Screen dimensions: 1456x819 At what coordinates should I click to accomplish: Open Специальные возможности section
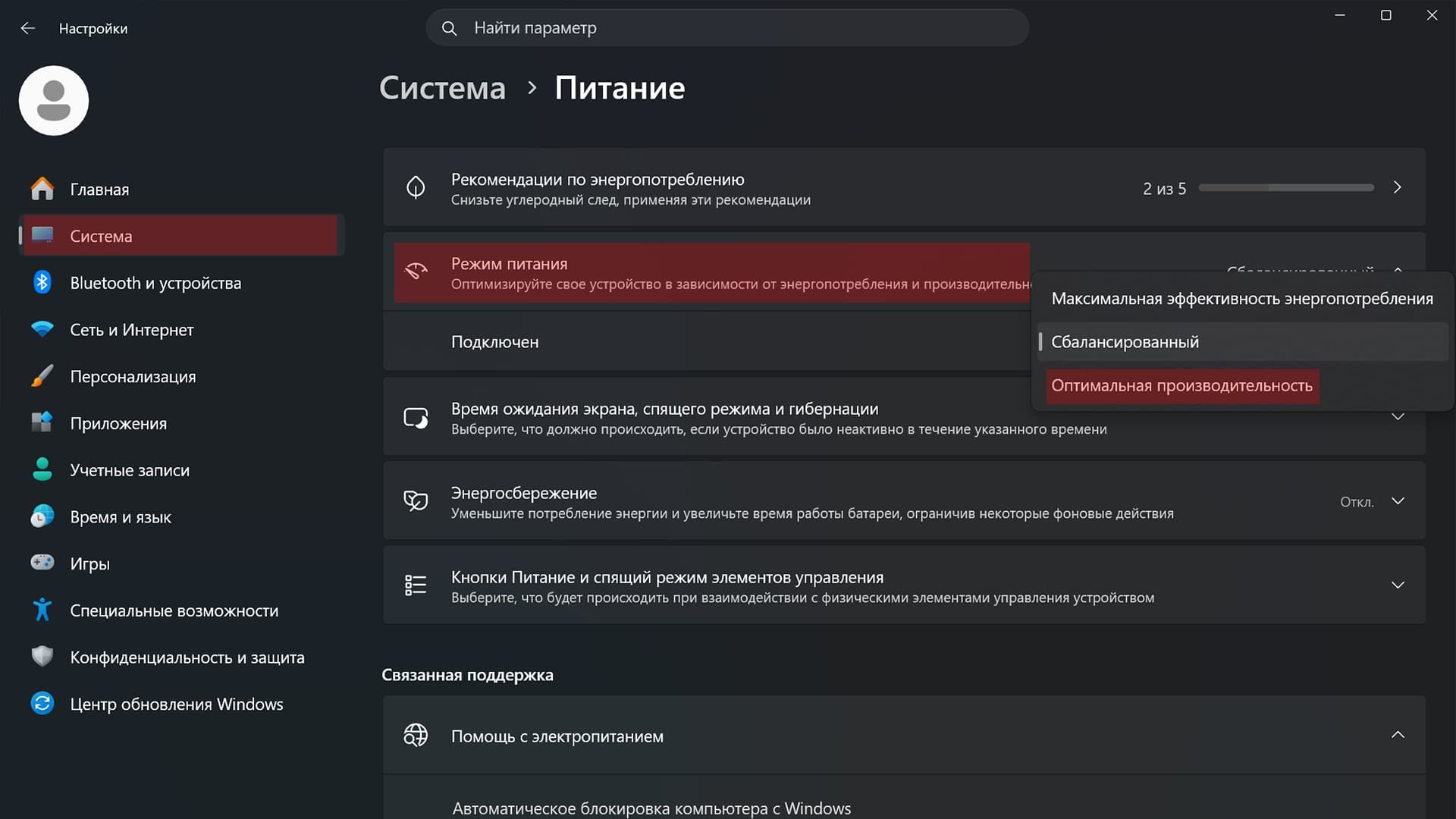point(182,610)
